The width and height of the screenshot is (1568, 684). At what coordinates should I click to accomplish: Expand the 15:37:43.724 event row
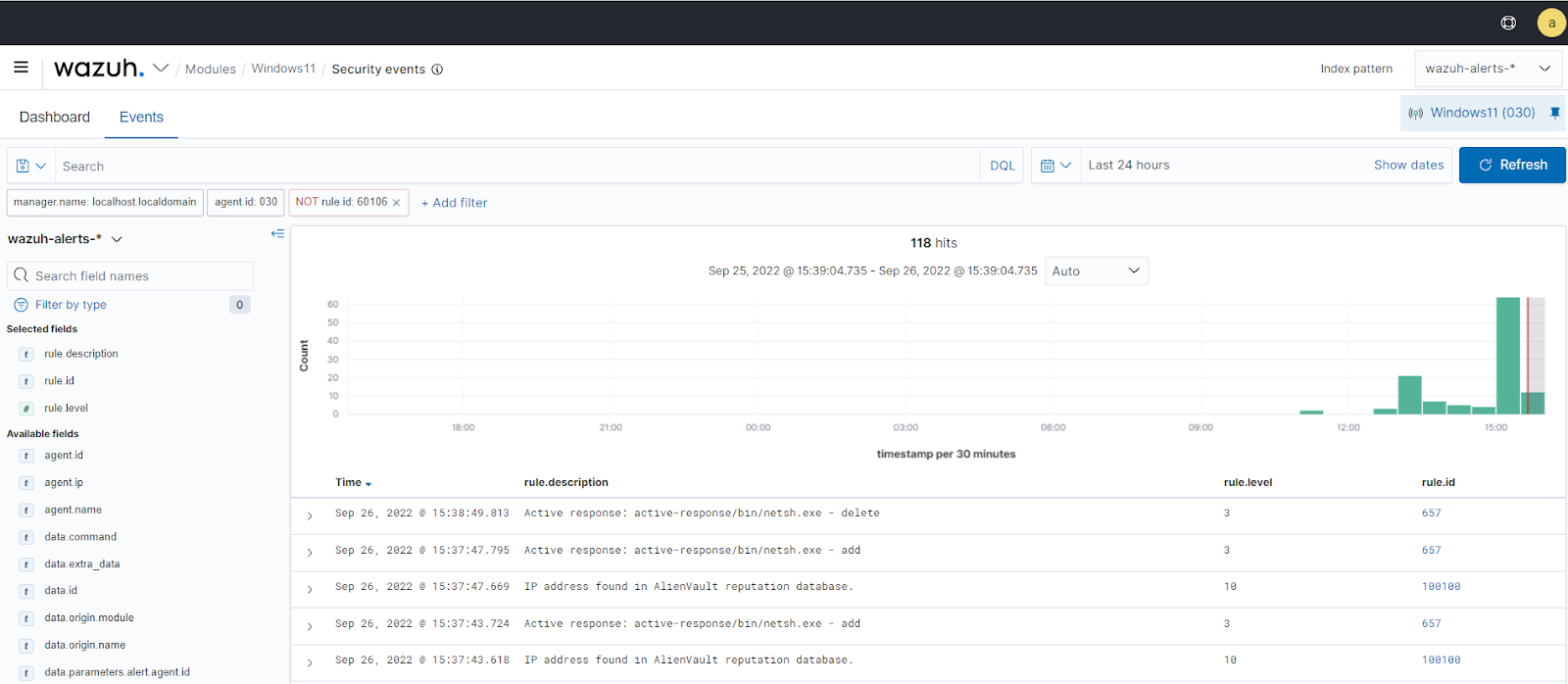[310, 626]
